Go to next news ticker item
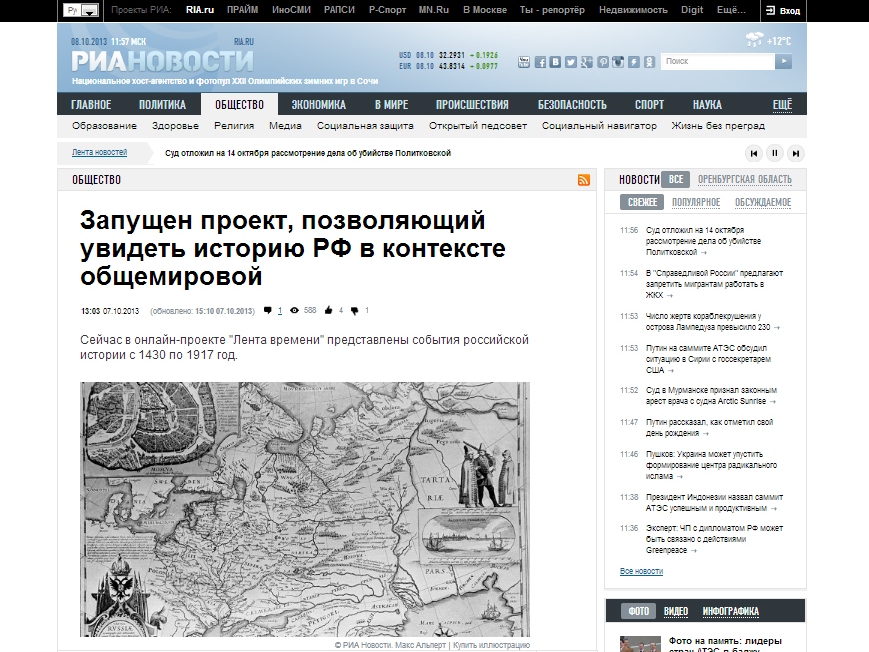Image resolution: width=869 pixels, height=652 pixels. click(796, 154)
